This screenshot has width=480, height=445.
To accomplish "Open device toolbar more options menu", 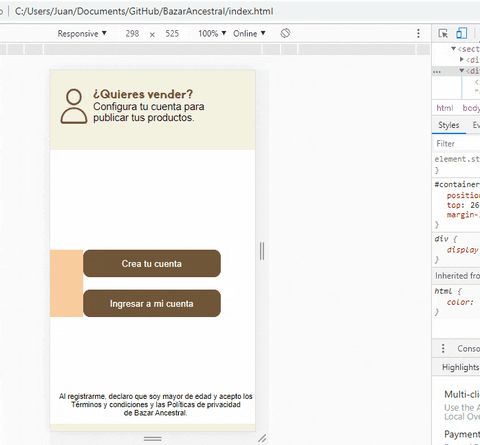I will (418, 33).
